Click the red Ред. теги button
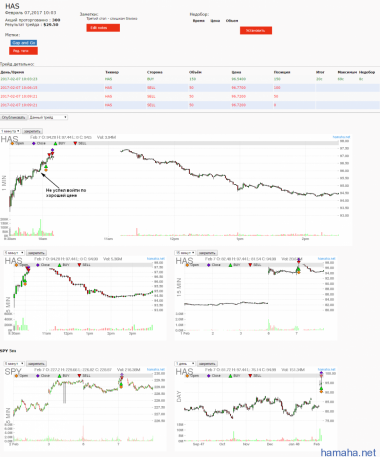 pyautogui.click(x=23, y=51)
